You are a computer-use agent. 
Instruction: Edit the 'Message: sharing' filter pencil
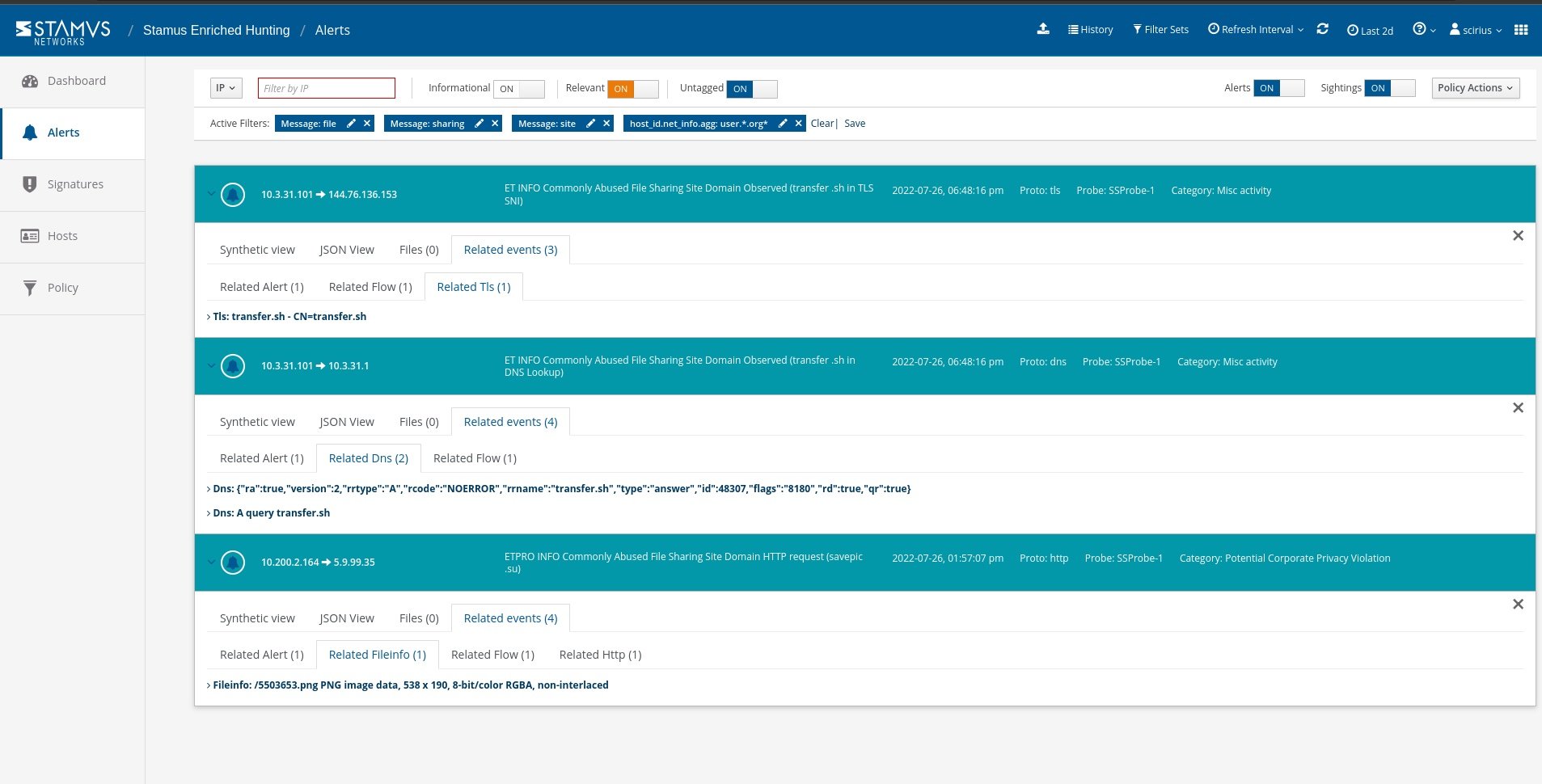pos(479,124)
